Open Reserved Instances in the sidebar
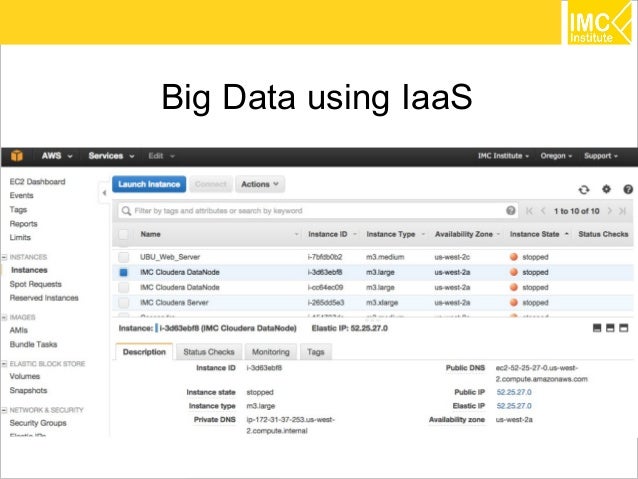638x479 pixels. click(44, 298)
